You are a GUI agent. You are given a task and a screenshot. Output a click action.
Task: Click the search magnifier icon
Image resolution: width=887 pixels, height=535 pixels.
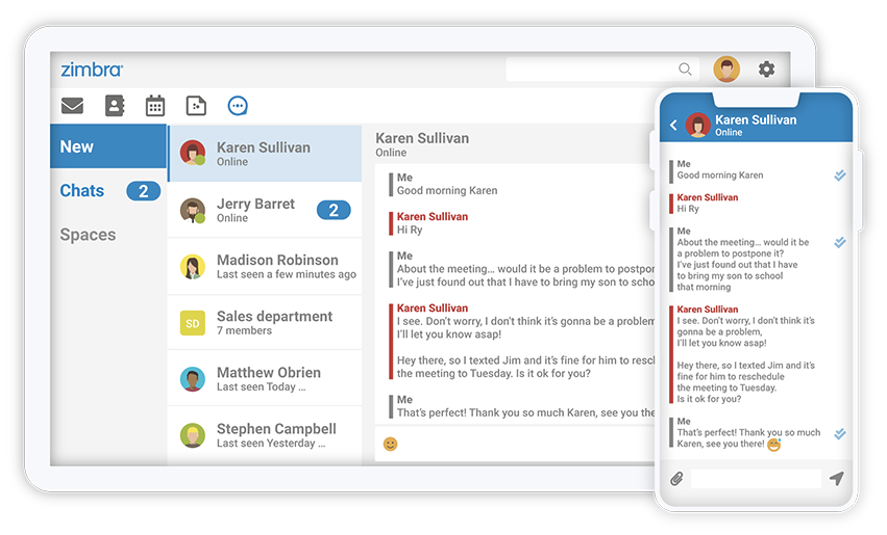pyautogui.click(x=685, y=69)
